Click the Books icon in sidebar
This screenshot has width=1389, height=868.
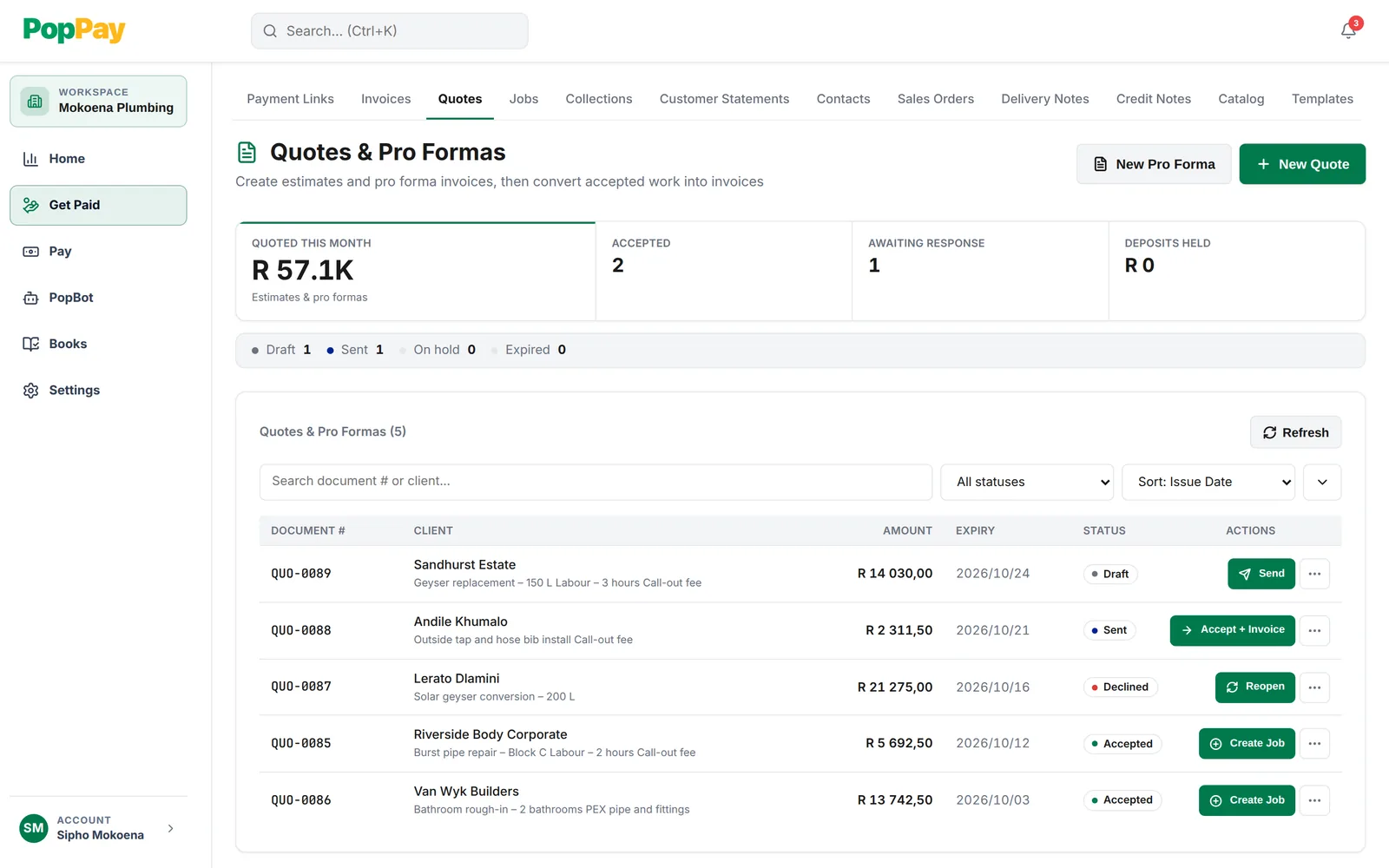pos(30,344)
